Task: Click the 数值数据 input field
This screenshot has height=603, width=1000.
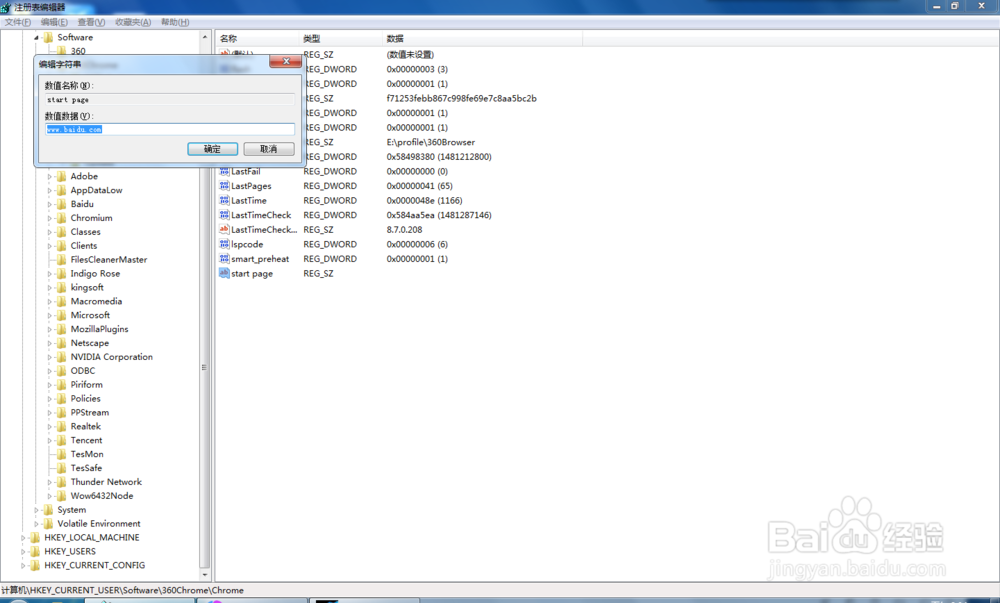Action: (170, 129)
